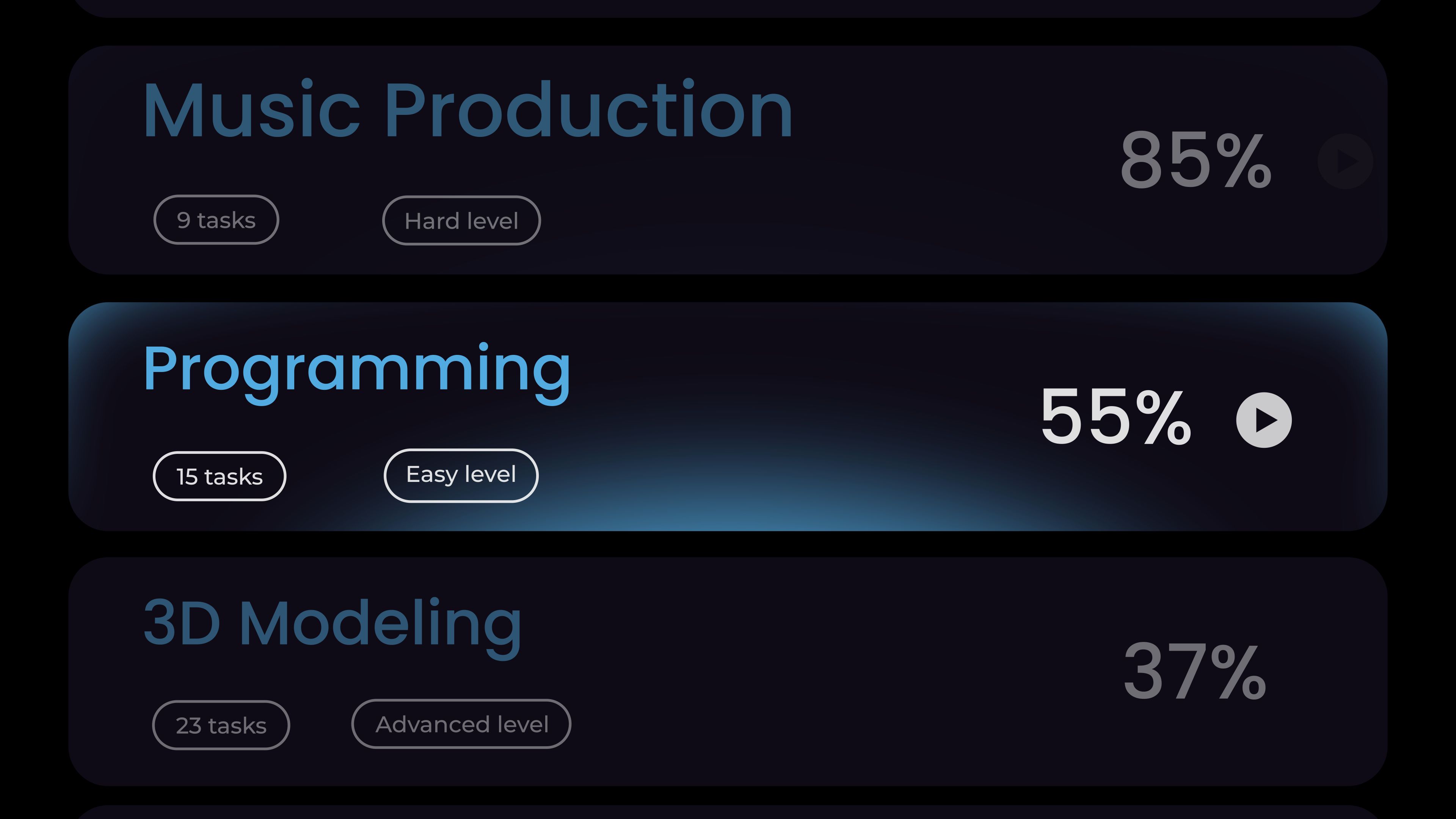Open the Programming course title
The width and height of the screenshot is (1456, 819).
click(x=357, y=373)
